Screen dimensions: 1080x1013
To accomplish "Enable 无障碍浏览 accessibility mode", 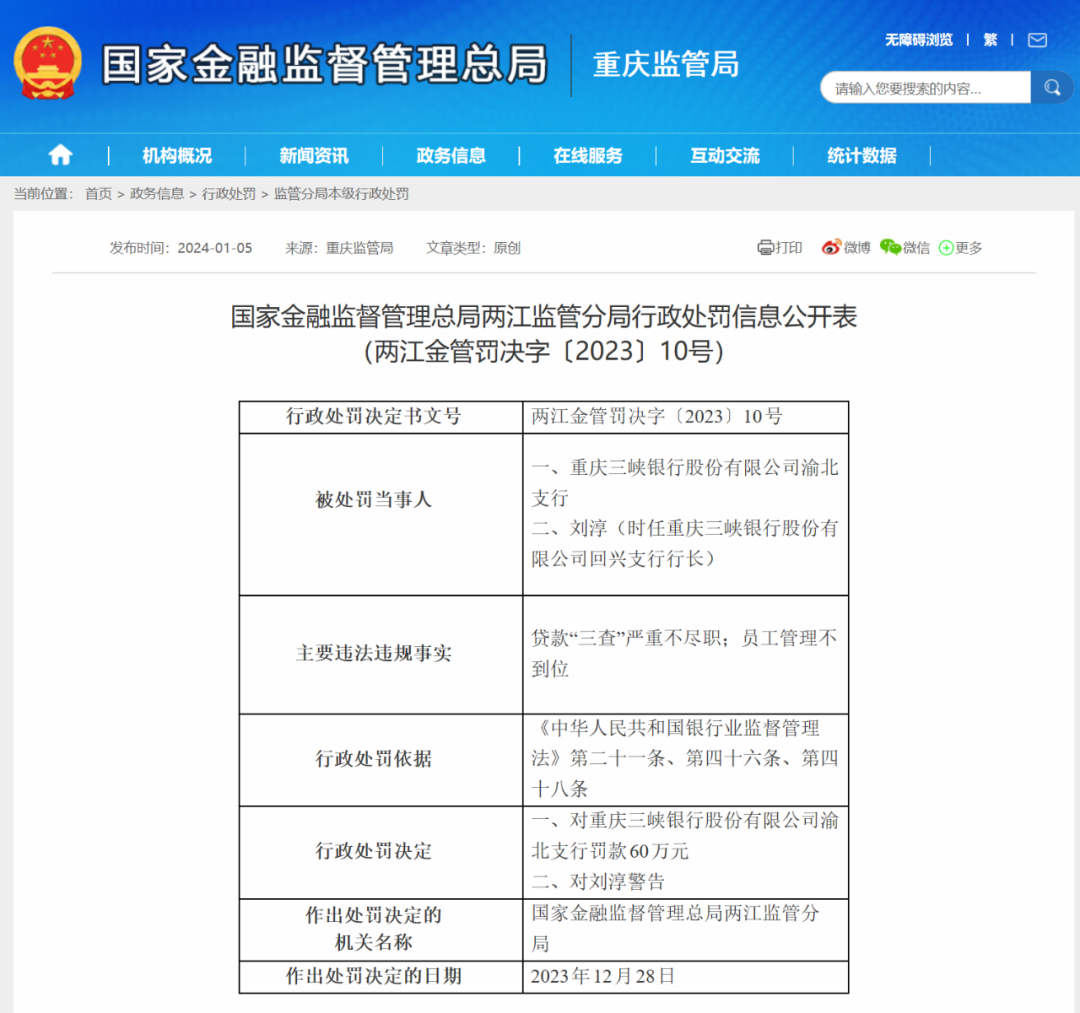I will 918,40.
